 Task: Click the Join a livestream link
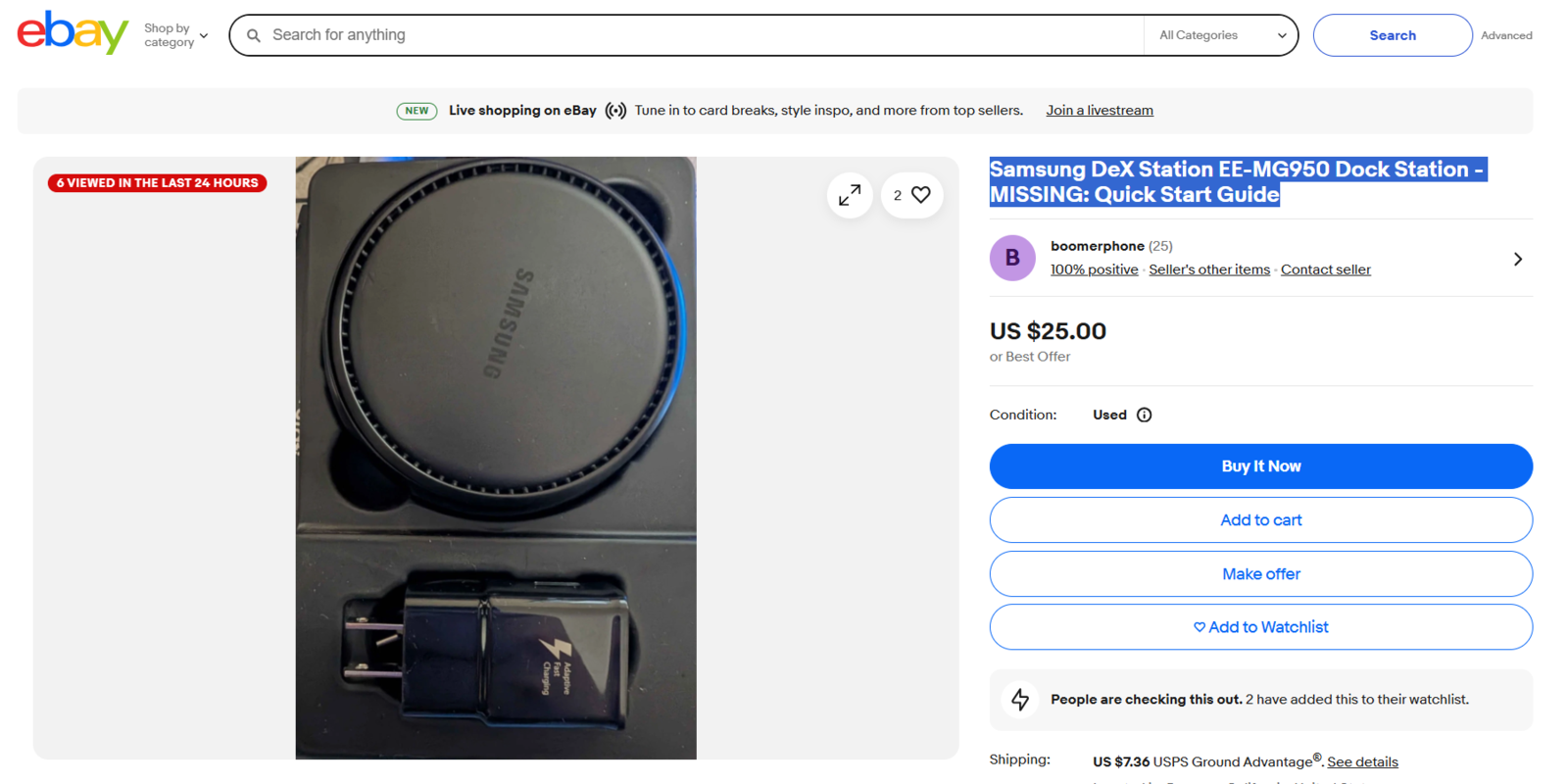(x=1099, y=110)
